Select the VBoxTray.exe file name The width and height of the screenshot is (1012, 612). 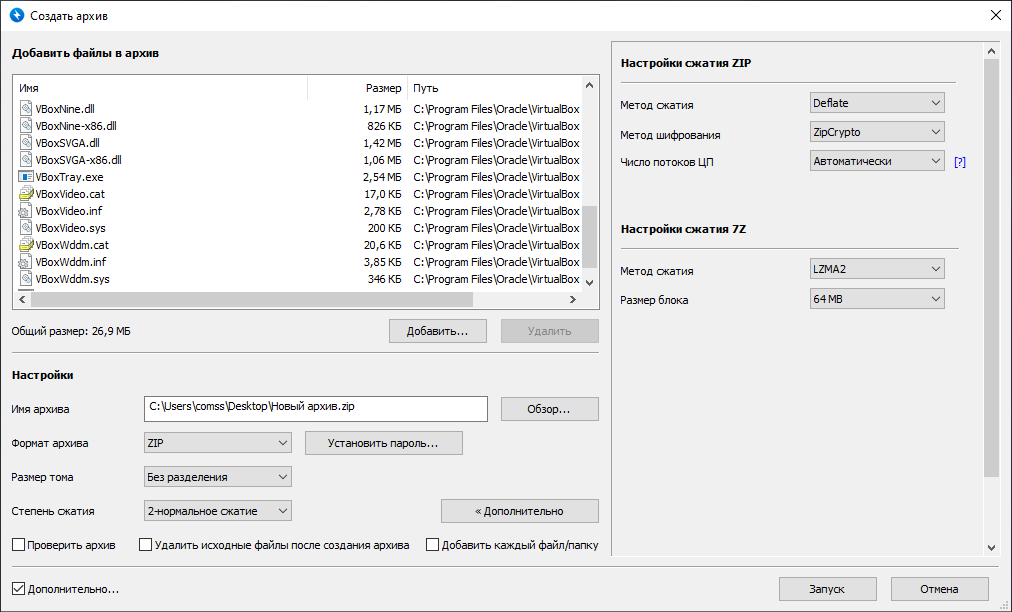point(69,177)
